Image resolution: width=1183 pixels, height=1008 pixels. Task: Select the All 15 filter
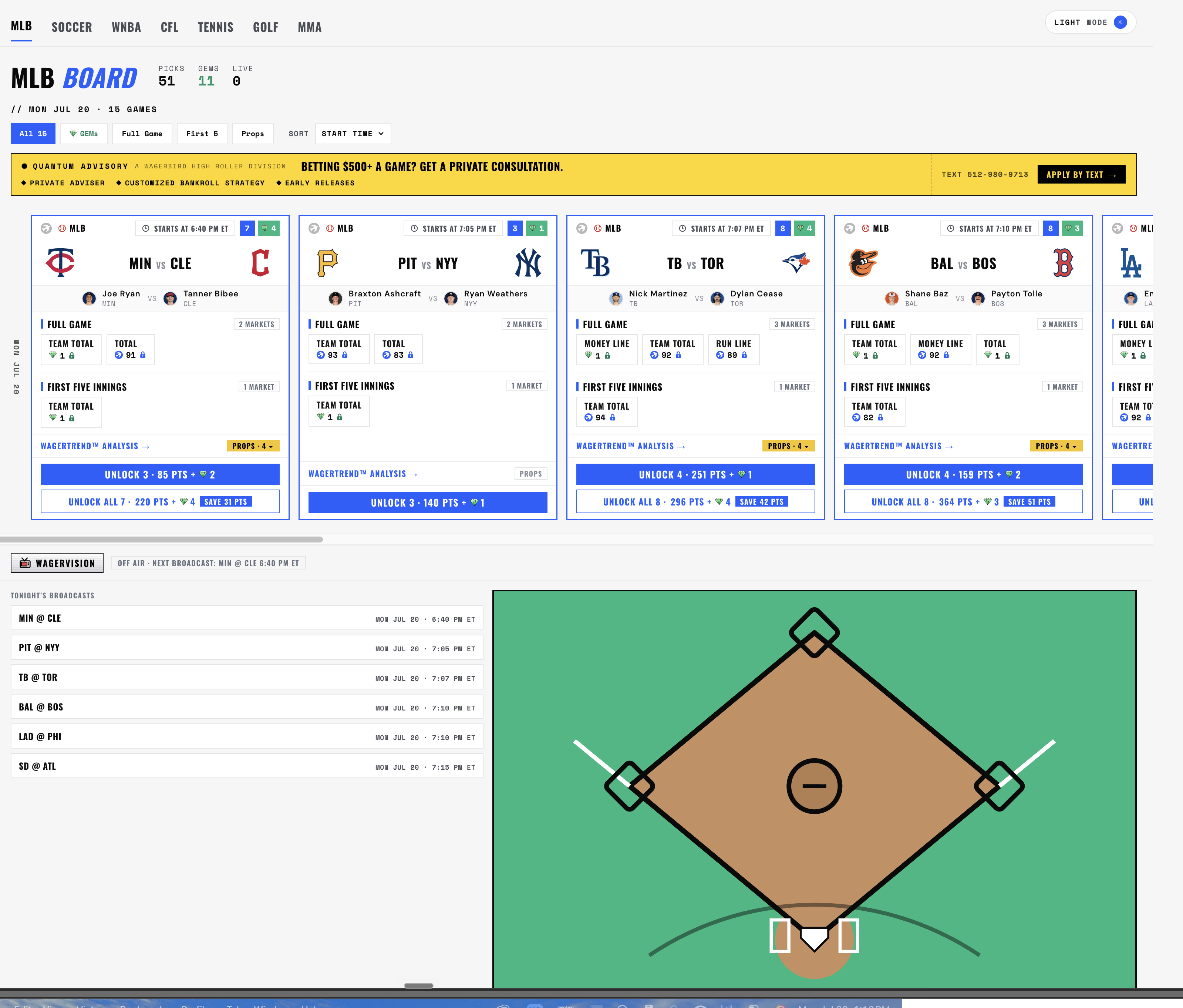33,134
